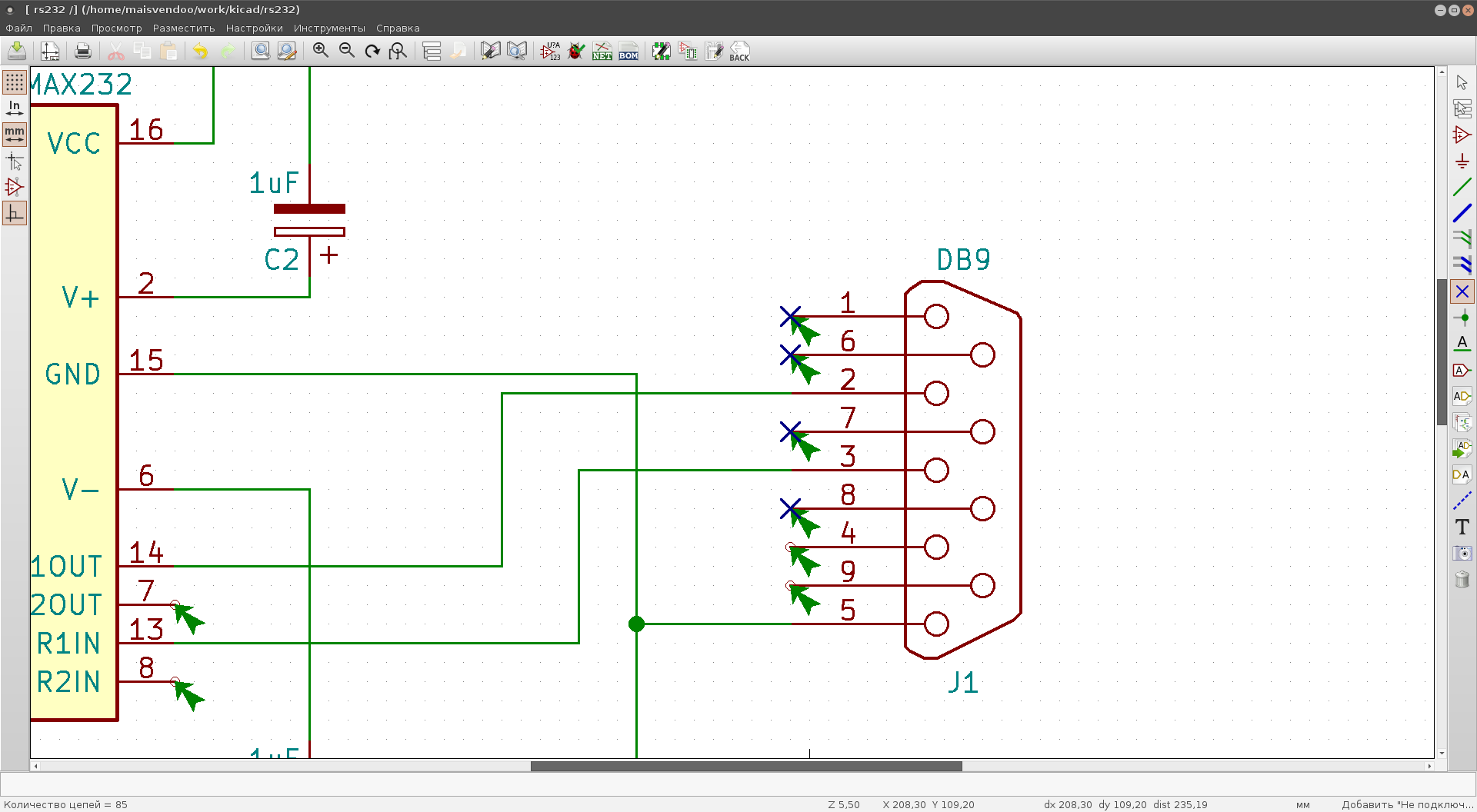Zoom out of the schematic
1477x812 pixels.
[347, 51]
